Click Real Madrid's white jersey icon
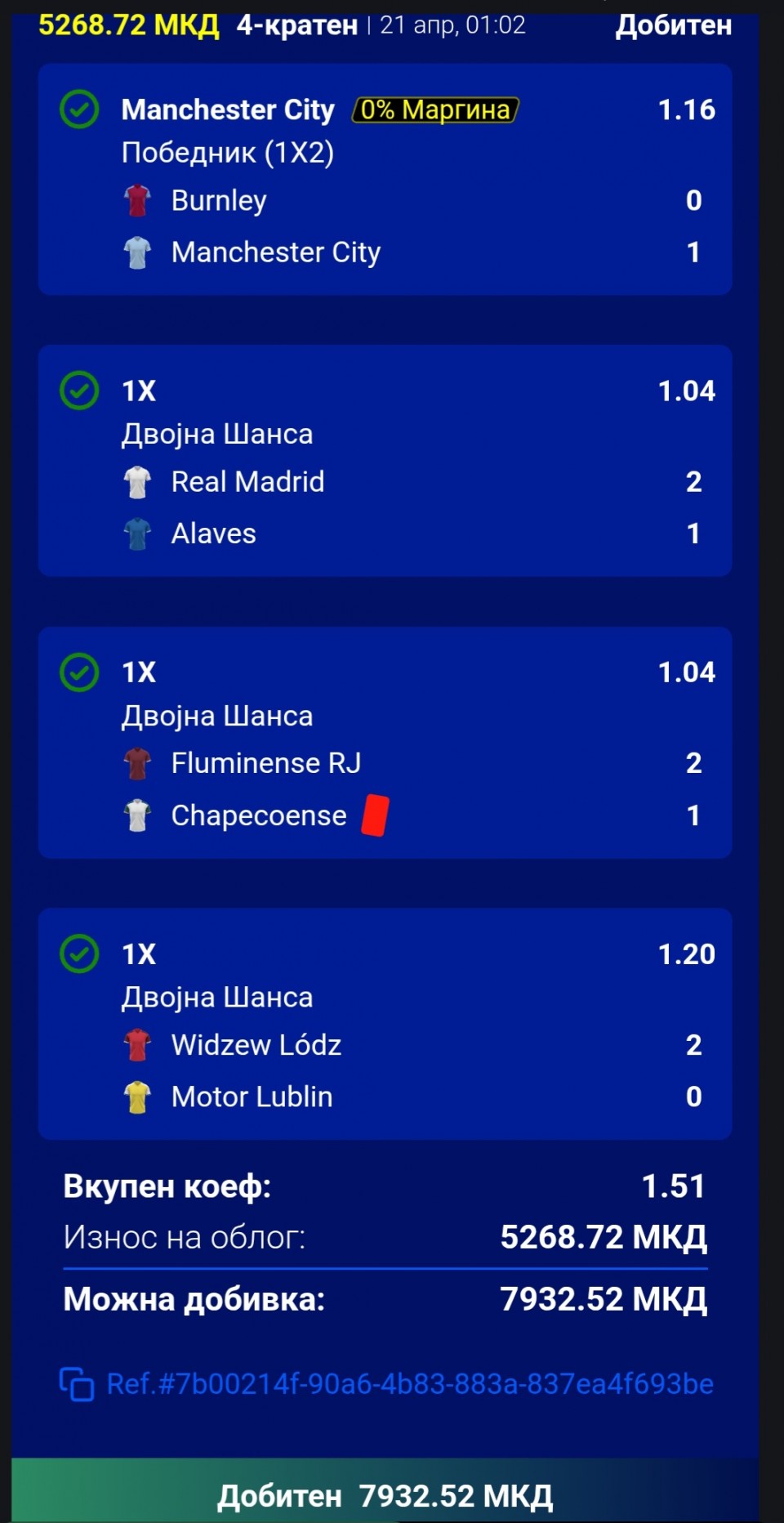Screen dimensions: 784x1523 point(137,482)
